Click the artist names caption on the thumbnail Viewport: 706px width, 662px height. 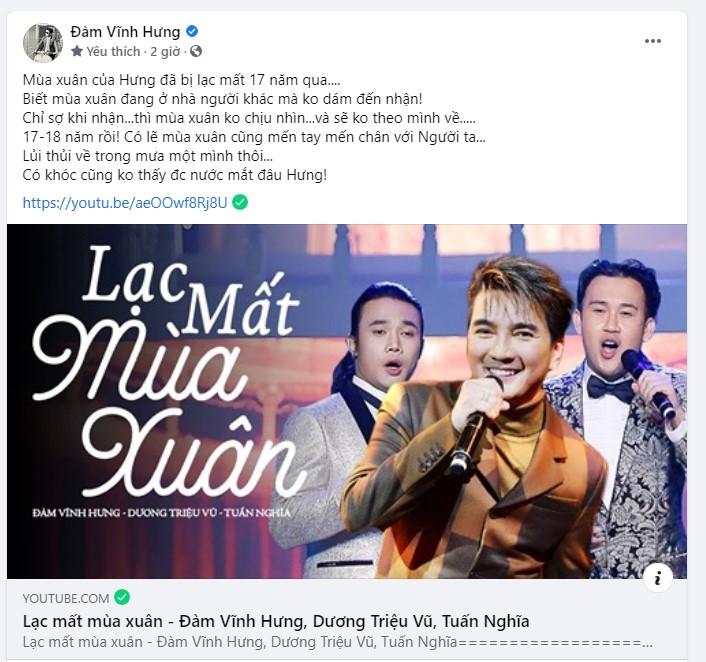point(161,512)
